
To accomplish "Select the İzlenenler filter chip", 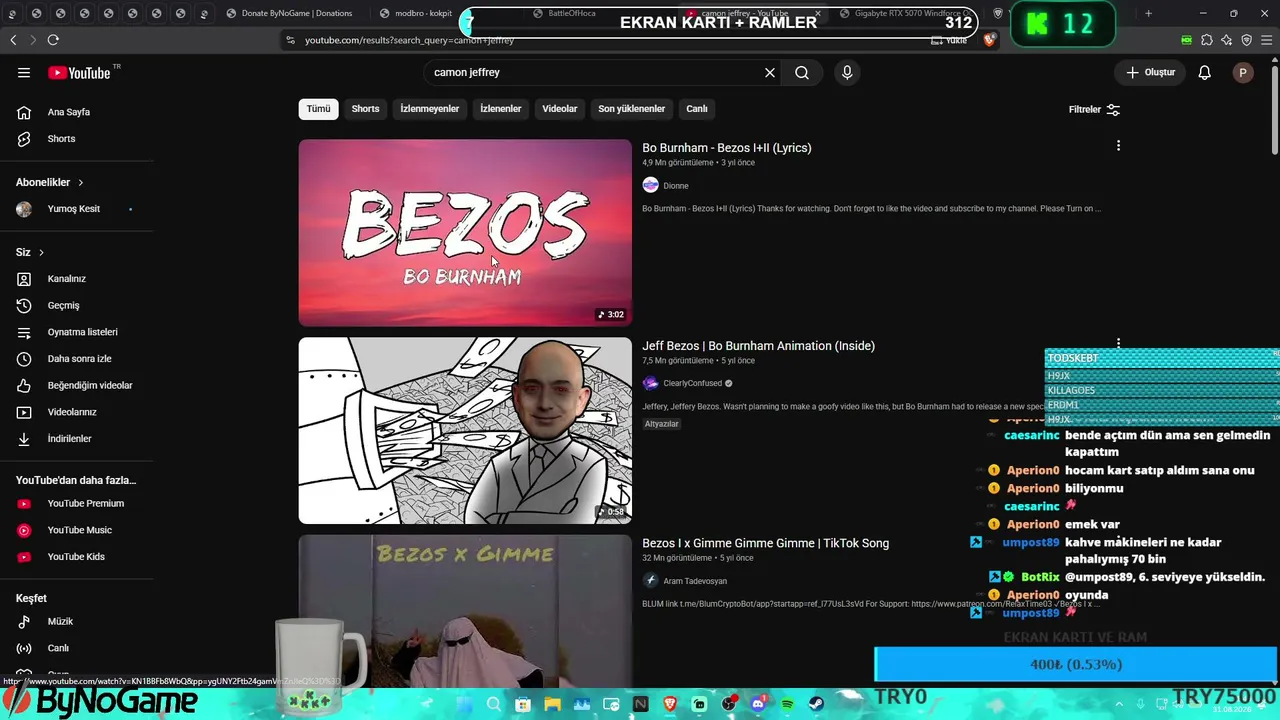I will pos(500,109).
